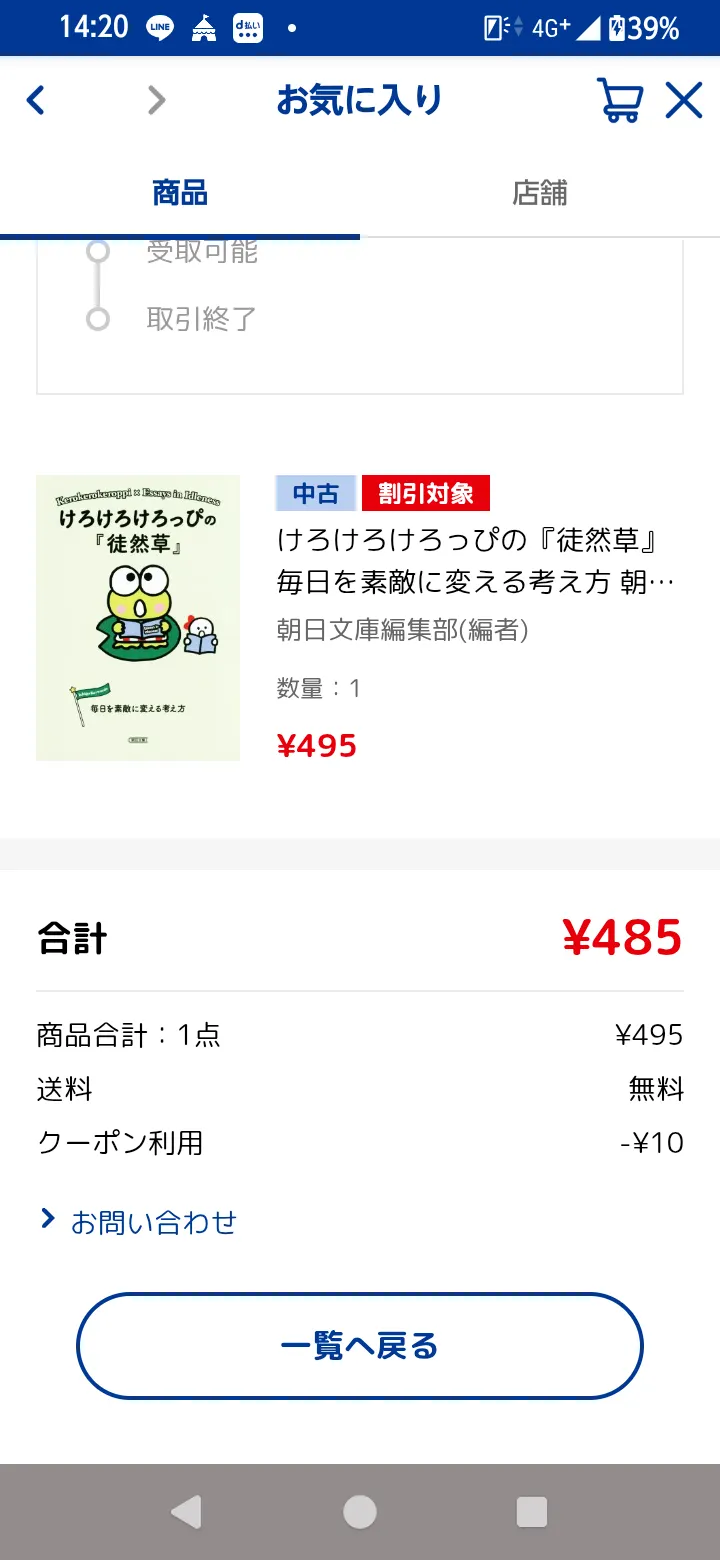Tap the chevron beside お問い合わせ
Viewport: 720px width, 1560px height.
[47, 1218]
